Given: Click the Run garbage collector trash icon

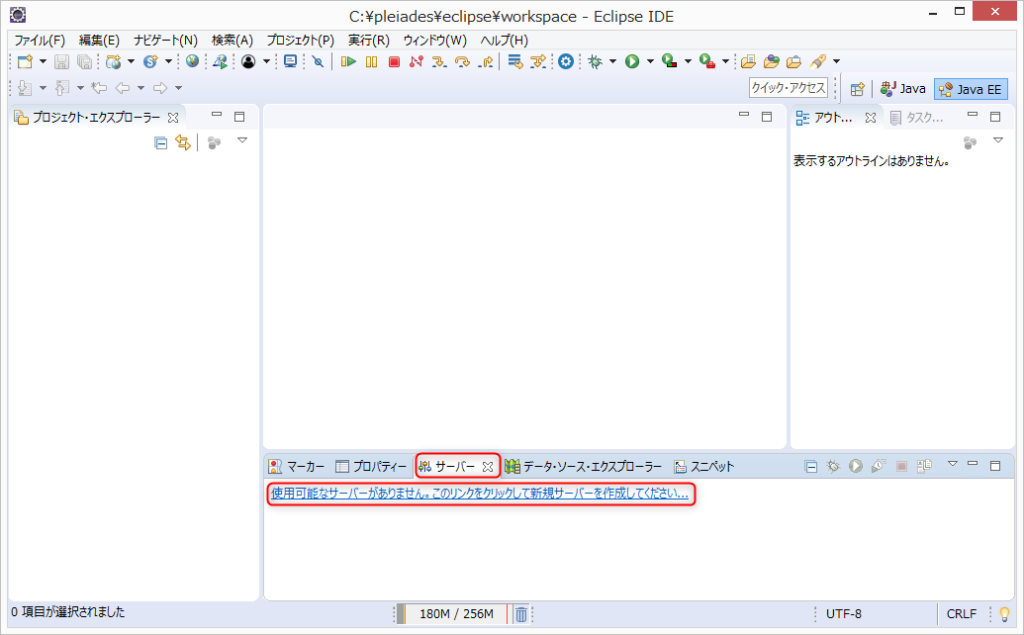Looking at the screenshot, I should click(x=521, y=614).
